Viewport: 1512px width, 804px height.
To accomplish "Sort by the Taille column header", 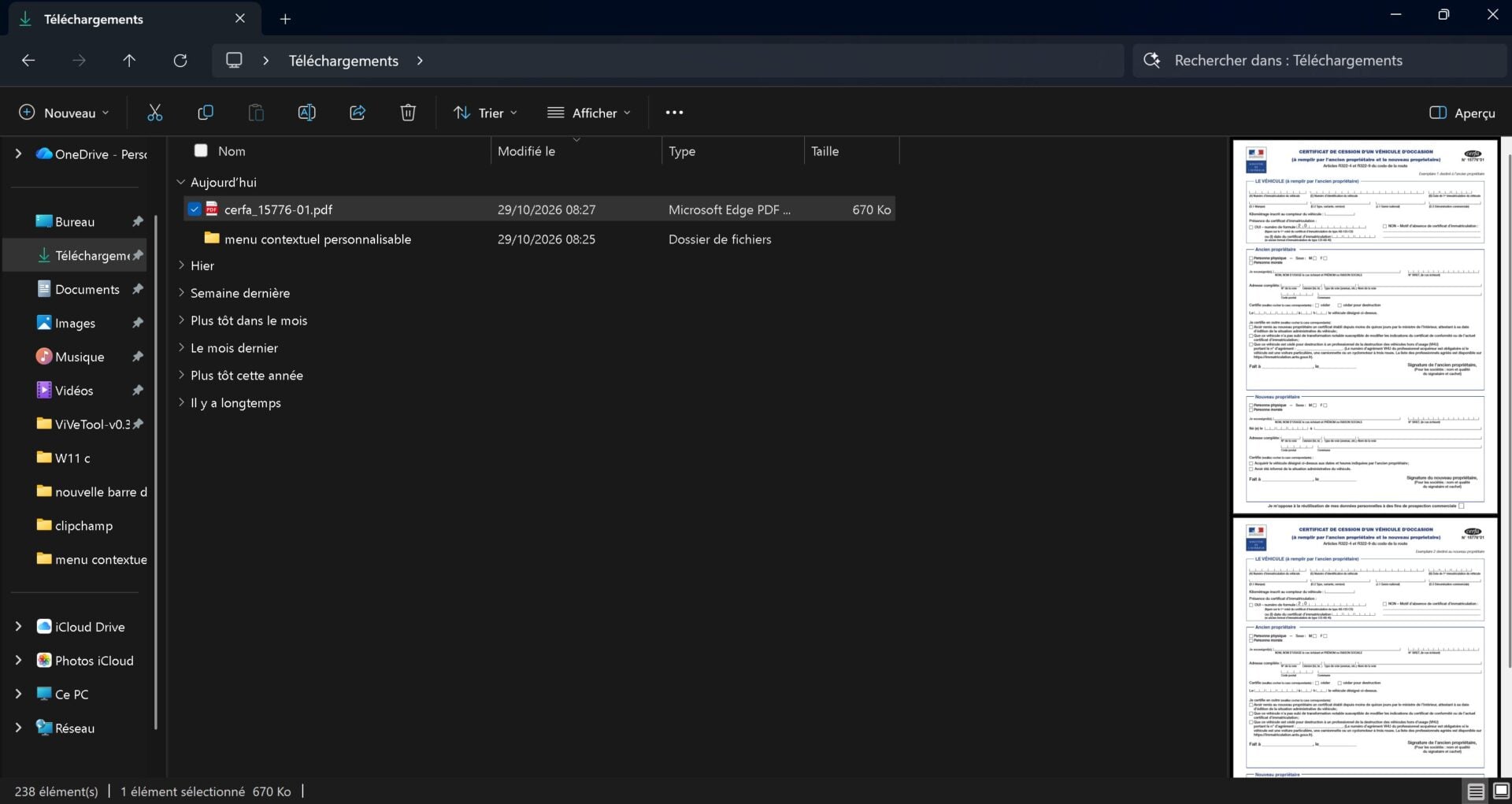I will (852, 151).
